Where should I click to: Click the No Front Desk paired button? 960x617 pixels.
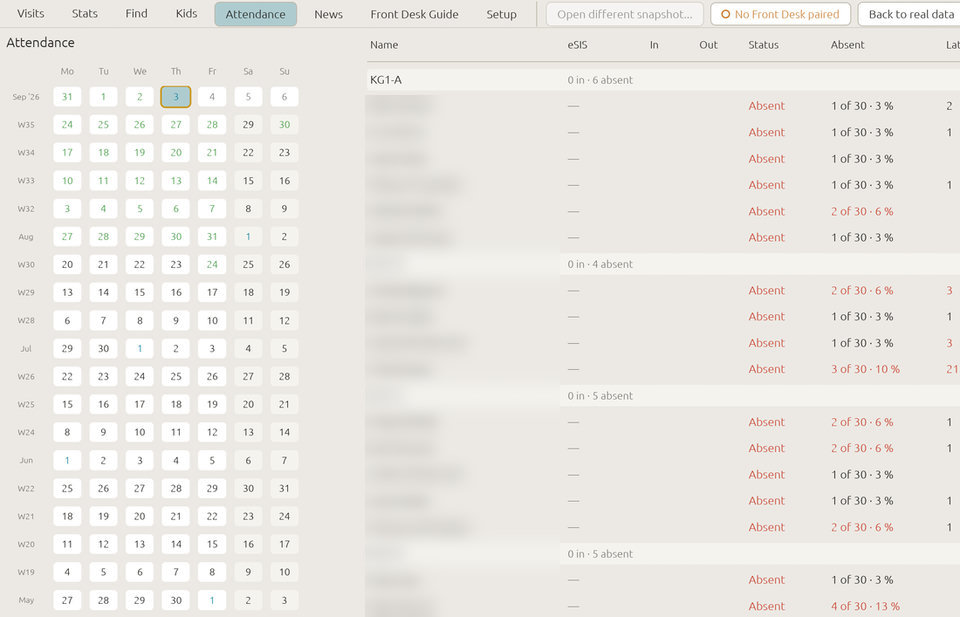pyautogui.click(x=780, y=14)
